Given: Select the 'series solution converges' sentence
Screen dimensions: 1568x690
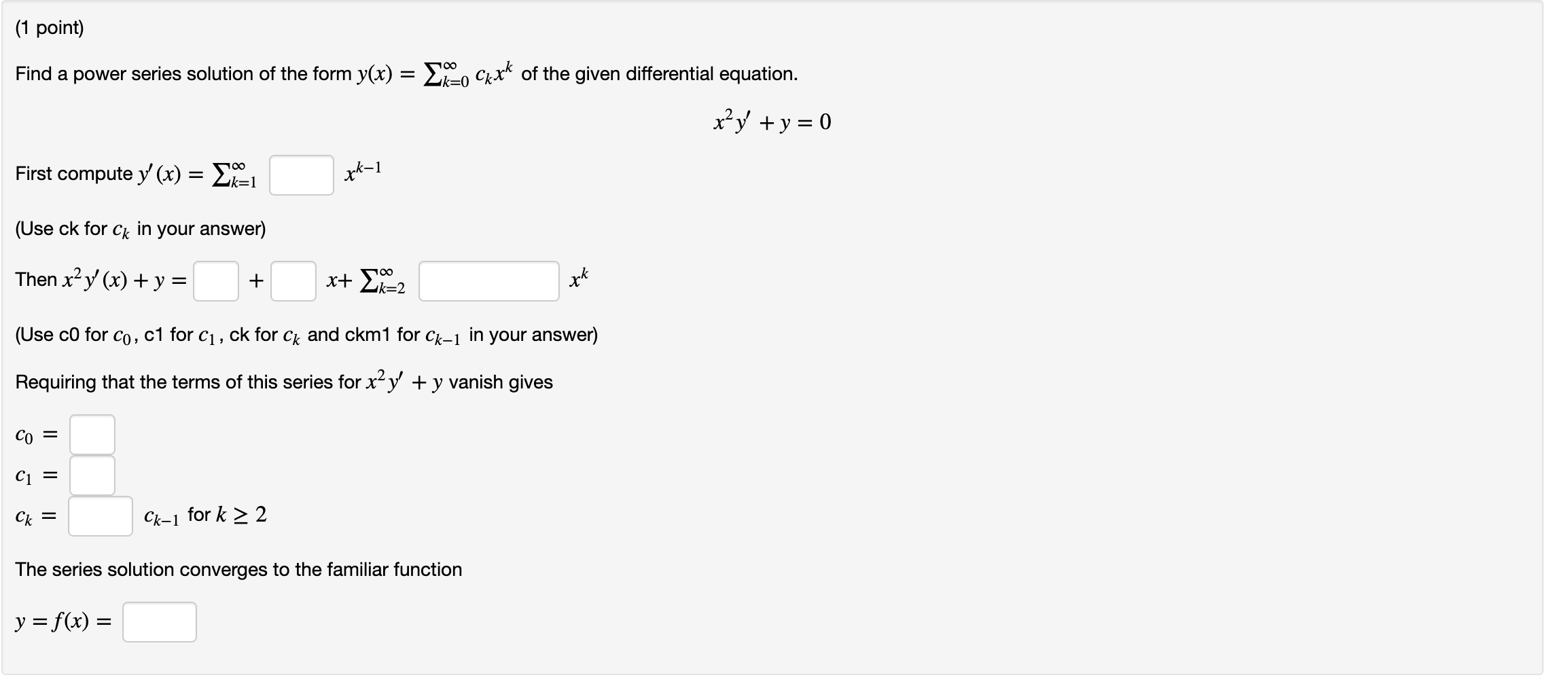Looking at the screenshot, I should point(238,570).
